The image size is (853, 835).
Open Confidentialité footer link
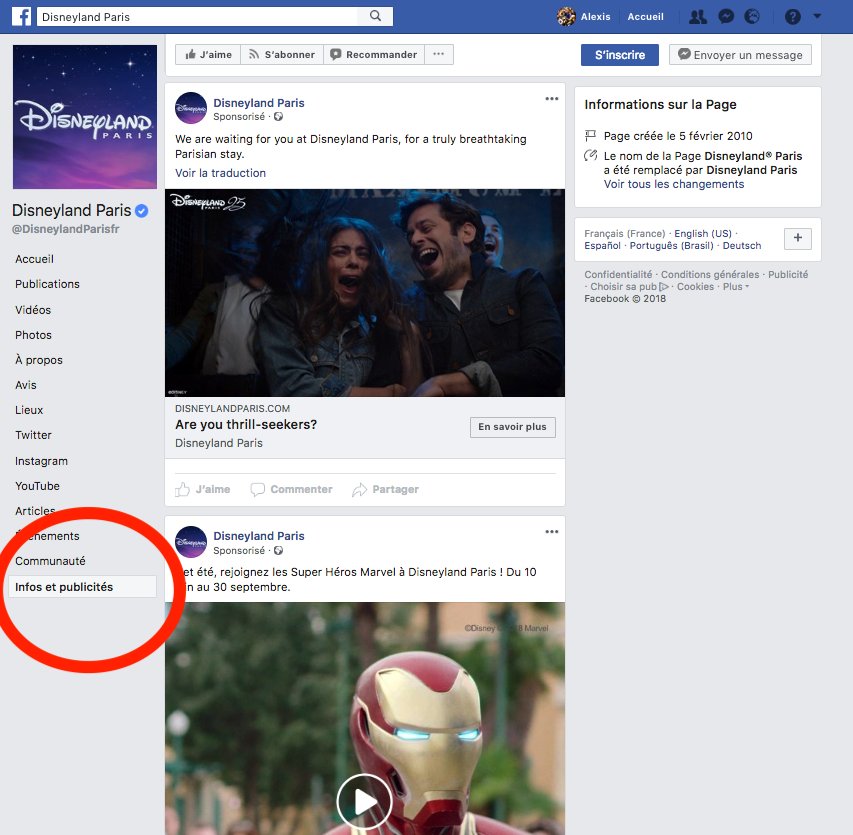coord(618,275)
